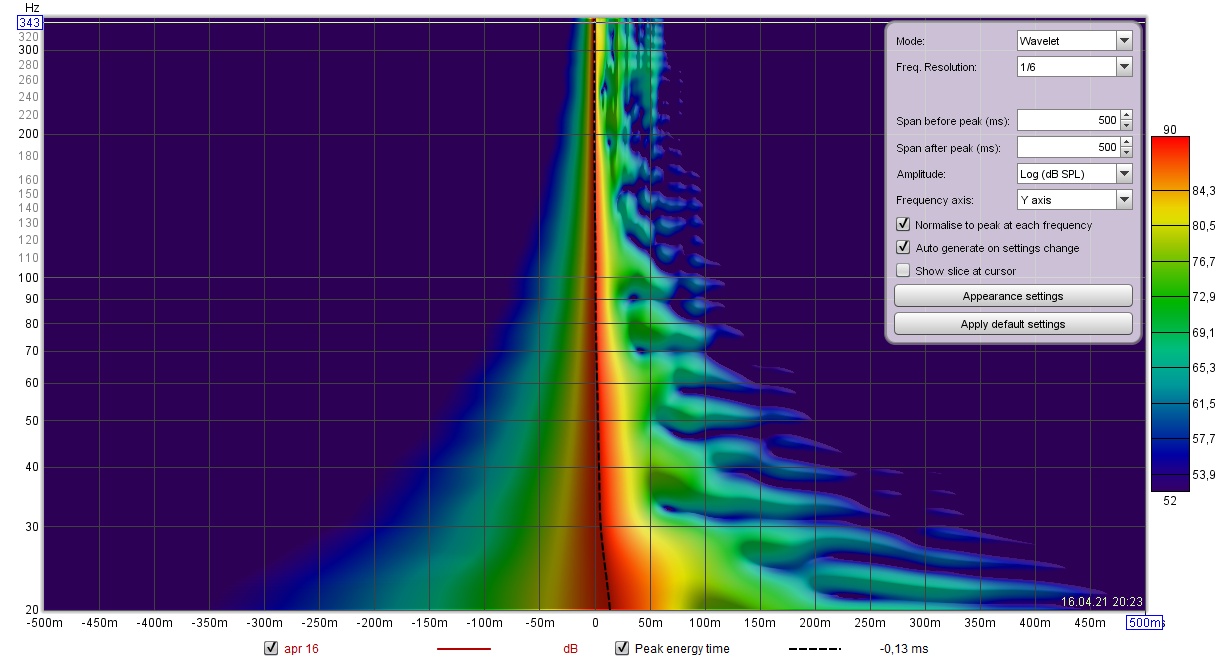Click the Span before peak input field

tap(1068, 120)
